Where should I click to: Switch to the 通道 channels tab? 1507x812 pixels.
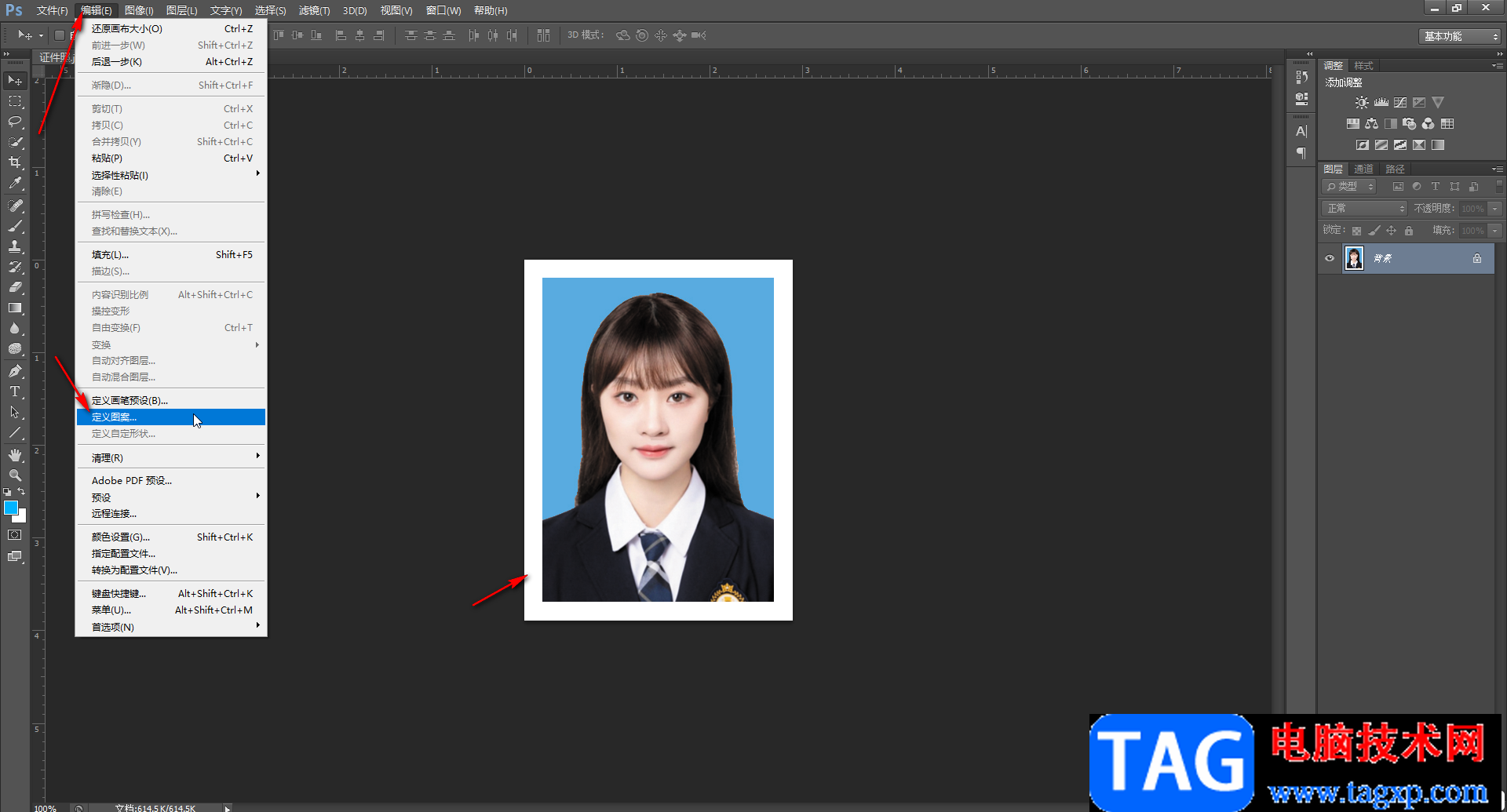[x=1363, y=169]
